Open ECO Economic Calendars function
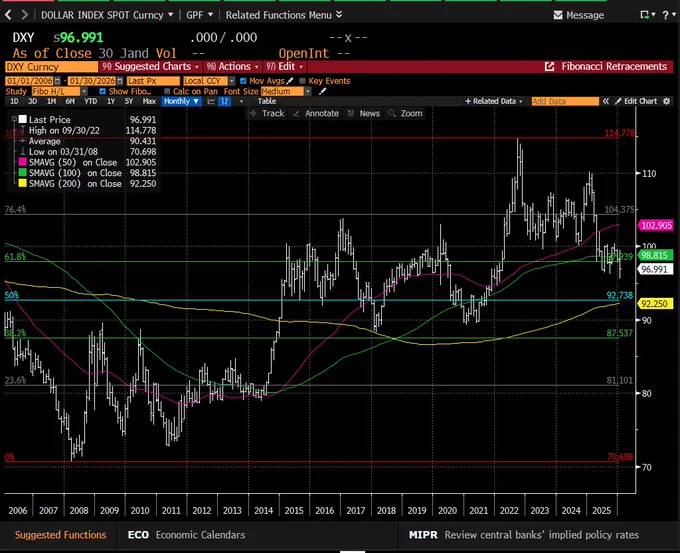 click(186, 535)
